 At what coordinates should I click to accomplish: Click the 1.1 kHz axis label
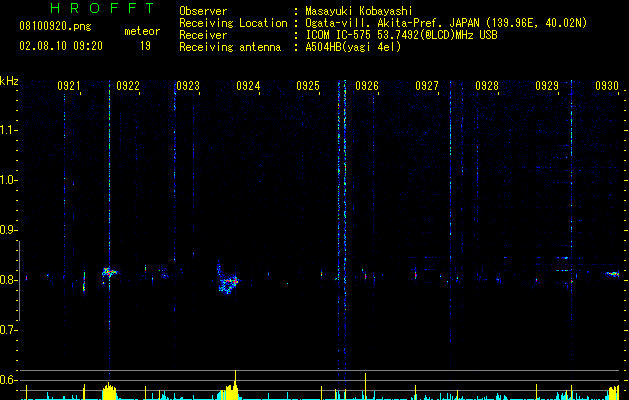pos(8,130)
